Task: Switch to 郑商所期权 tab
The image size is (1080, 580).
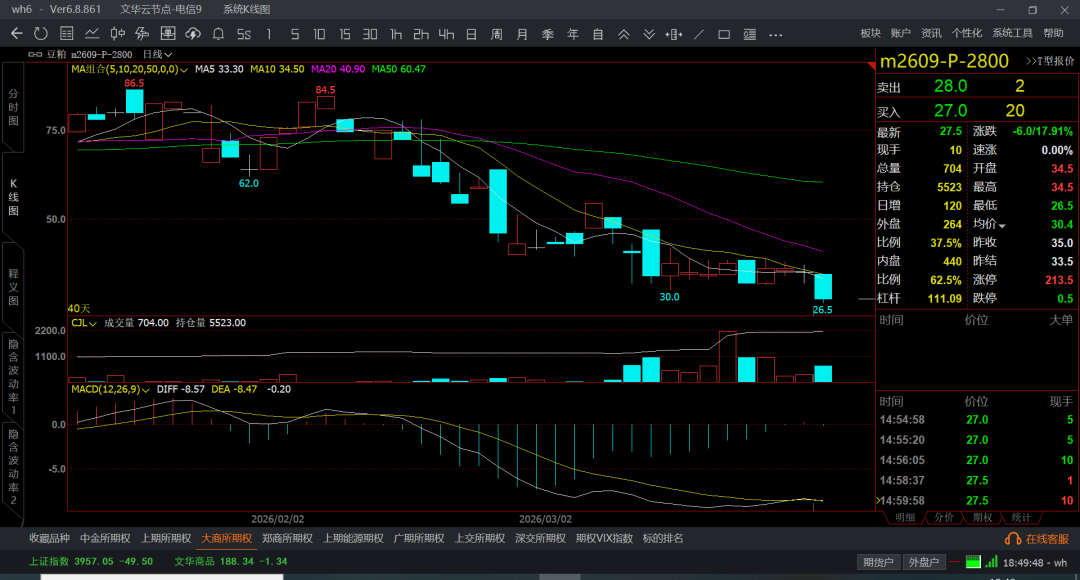Action: point(286,538)
